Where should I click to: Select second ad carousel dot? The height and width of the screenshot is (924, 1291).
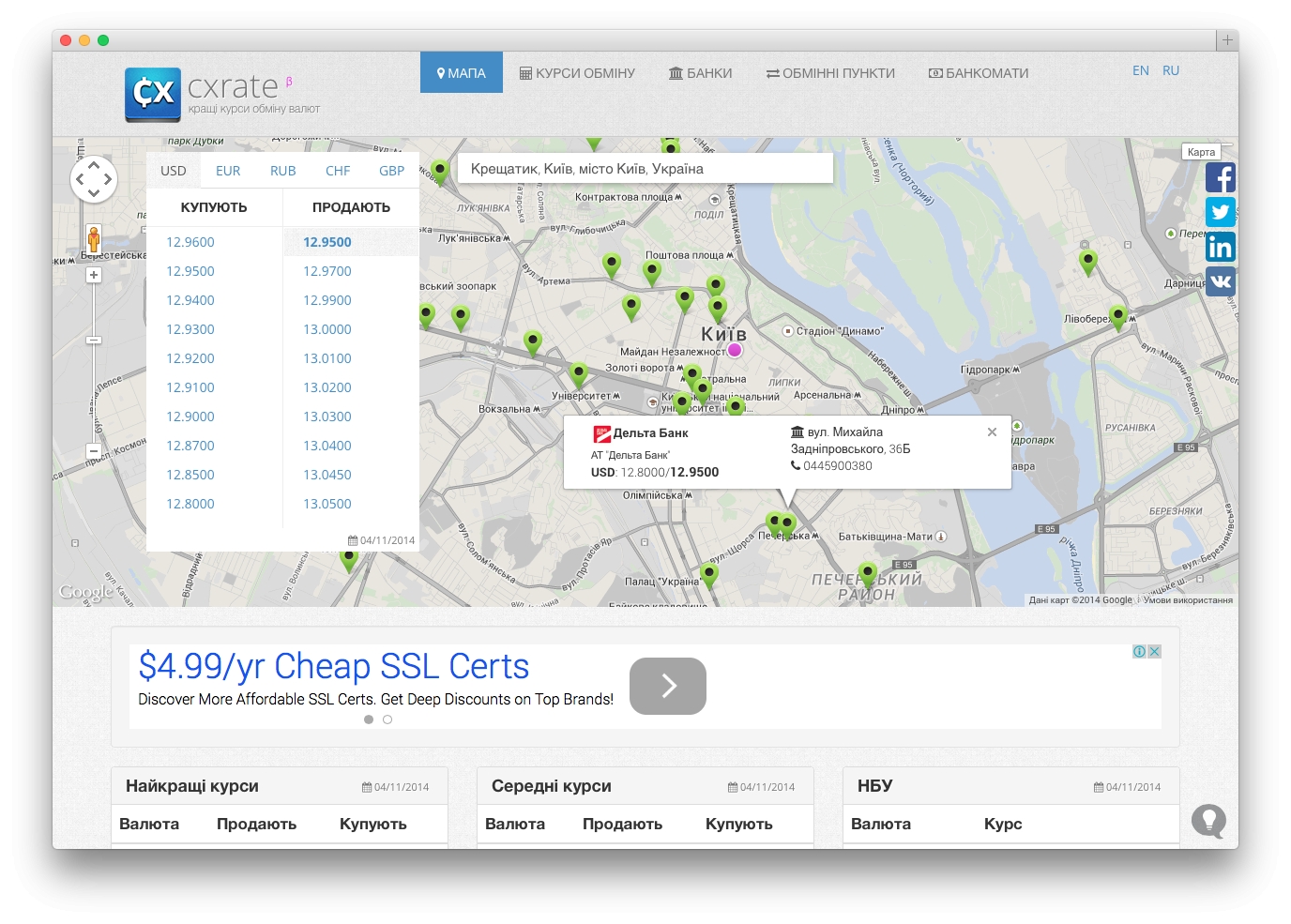(x=387, y=720)
